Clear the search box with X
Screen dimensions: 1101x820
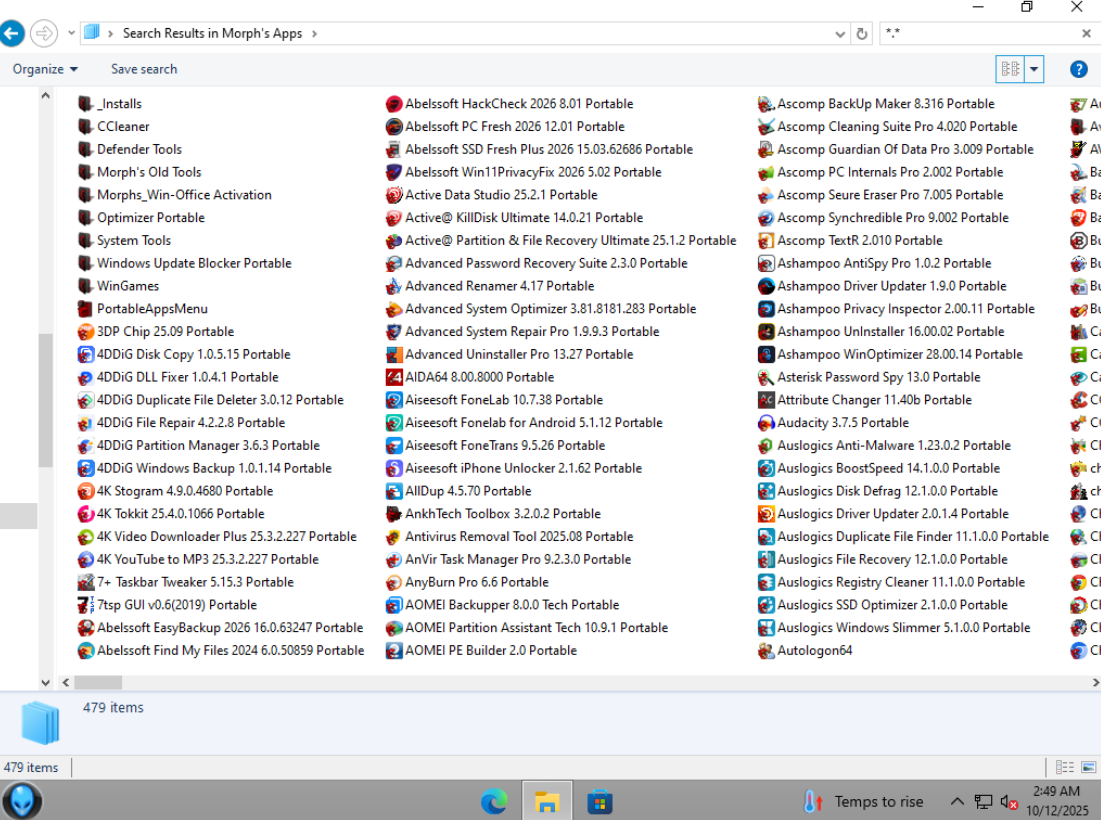pos(1086,33)
